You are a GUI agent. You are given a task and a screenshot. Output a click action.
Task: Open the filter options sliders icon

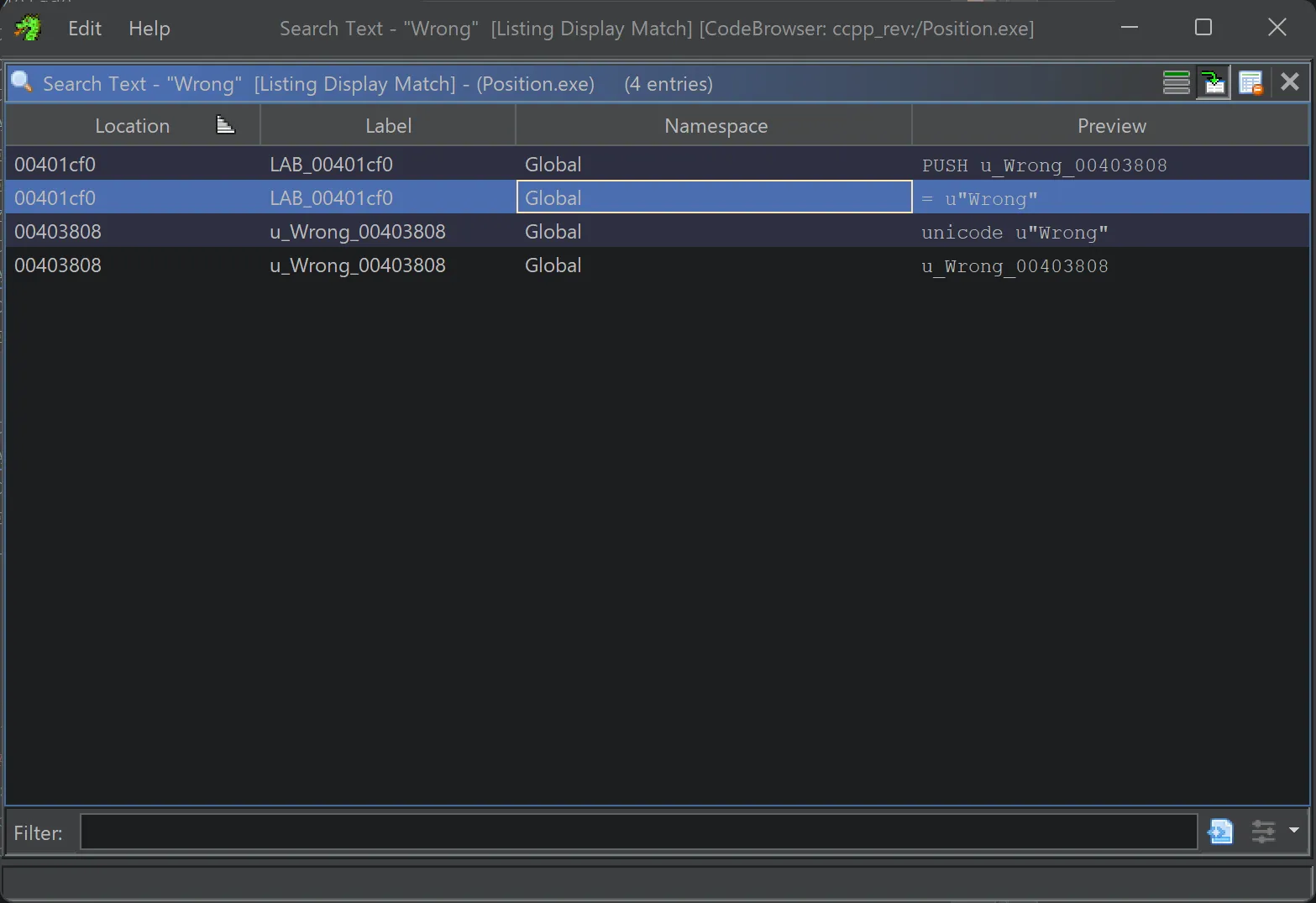pyautogui.click(x=1263, y=832)
